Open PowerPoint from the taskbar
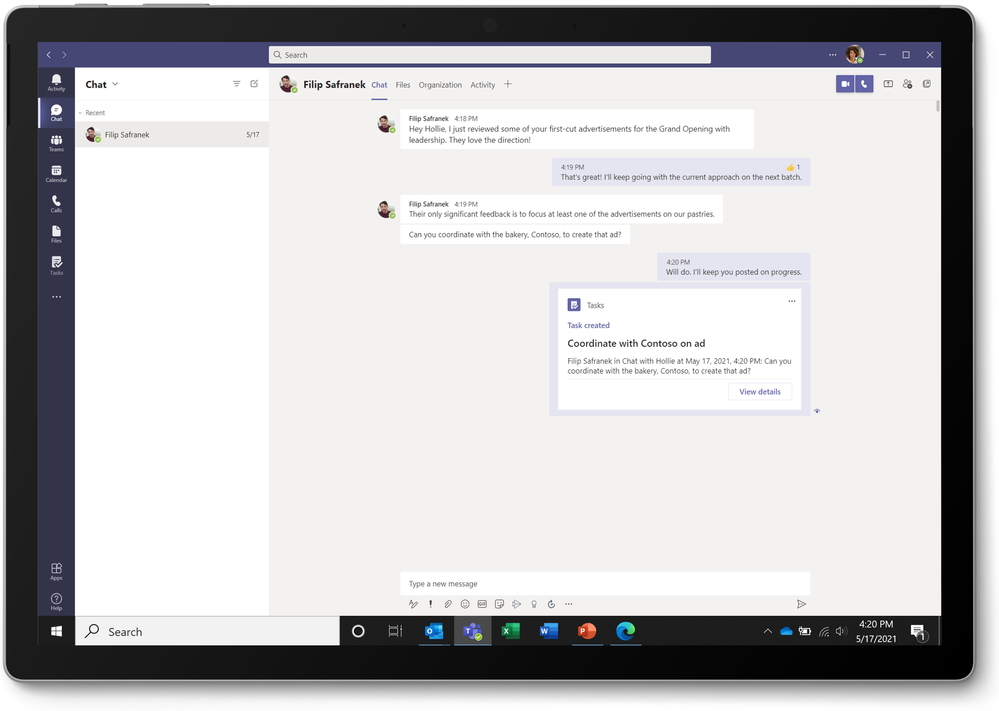Viewport: 999px width, 711px height. tap(587, 631)
